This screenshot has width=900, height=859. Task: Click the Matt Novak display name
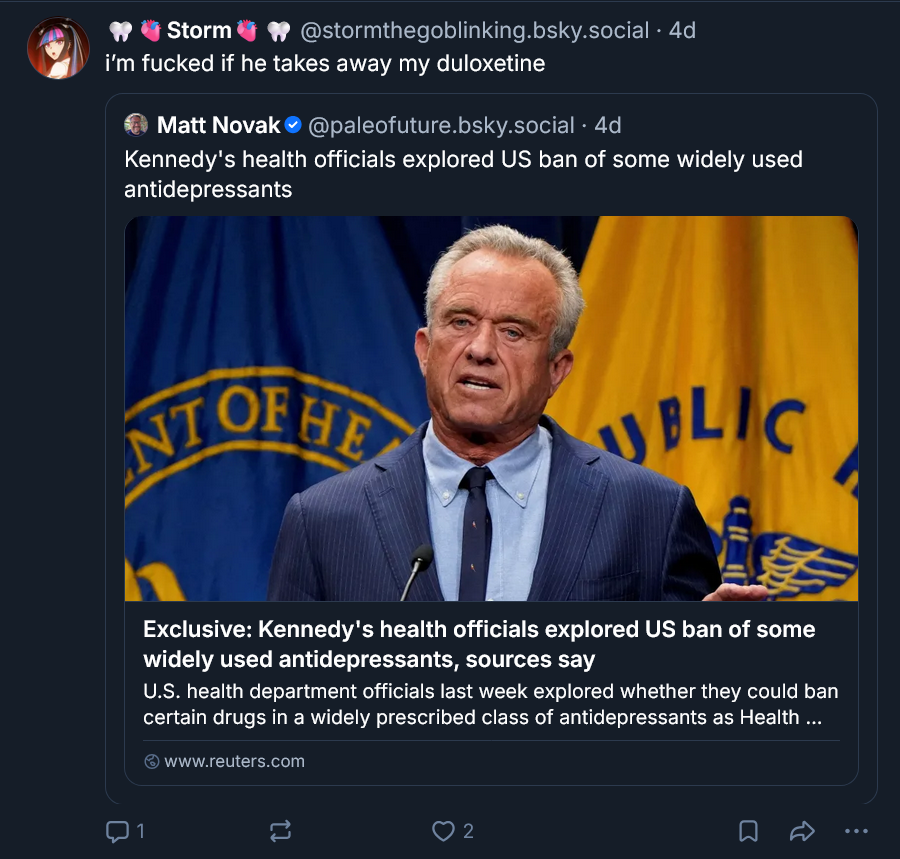(x=219, y=125)
